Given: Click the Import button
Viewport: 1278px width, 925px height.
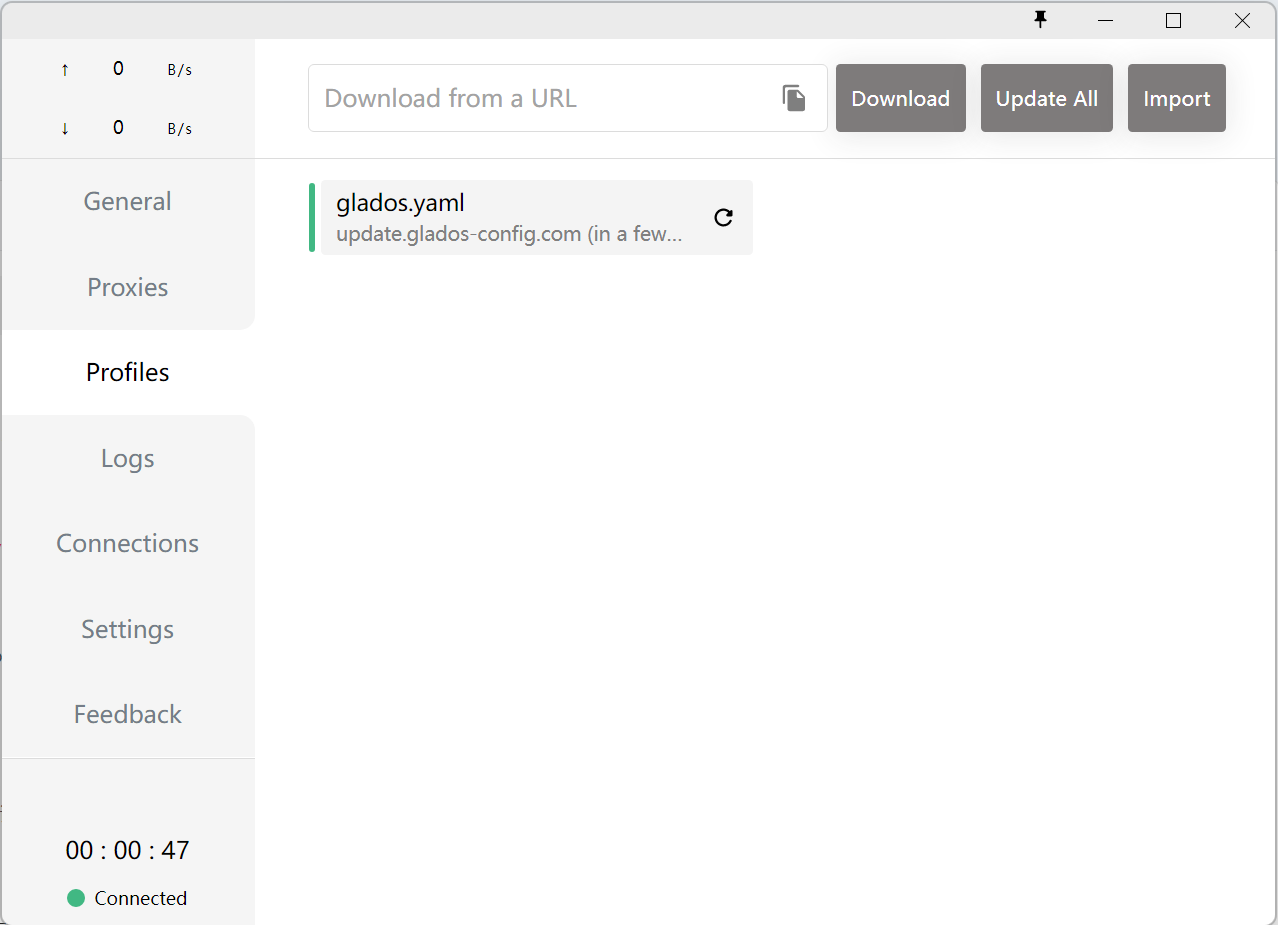Looking at the screenshot, I should click(x=1176, y=98).
